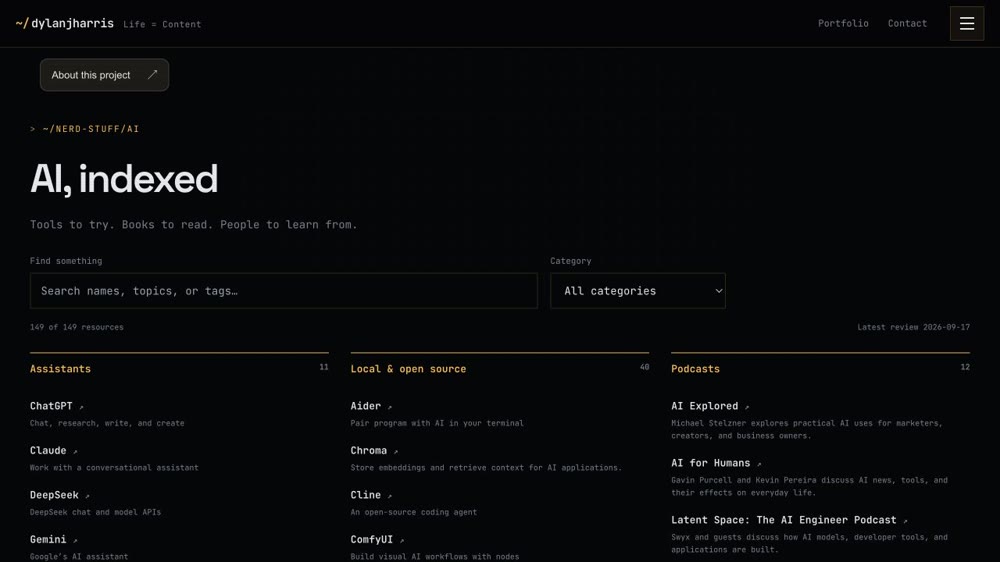
Task: Click external link arrow beside AI Explored
Action: tap(747, 407)
